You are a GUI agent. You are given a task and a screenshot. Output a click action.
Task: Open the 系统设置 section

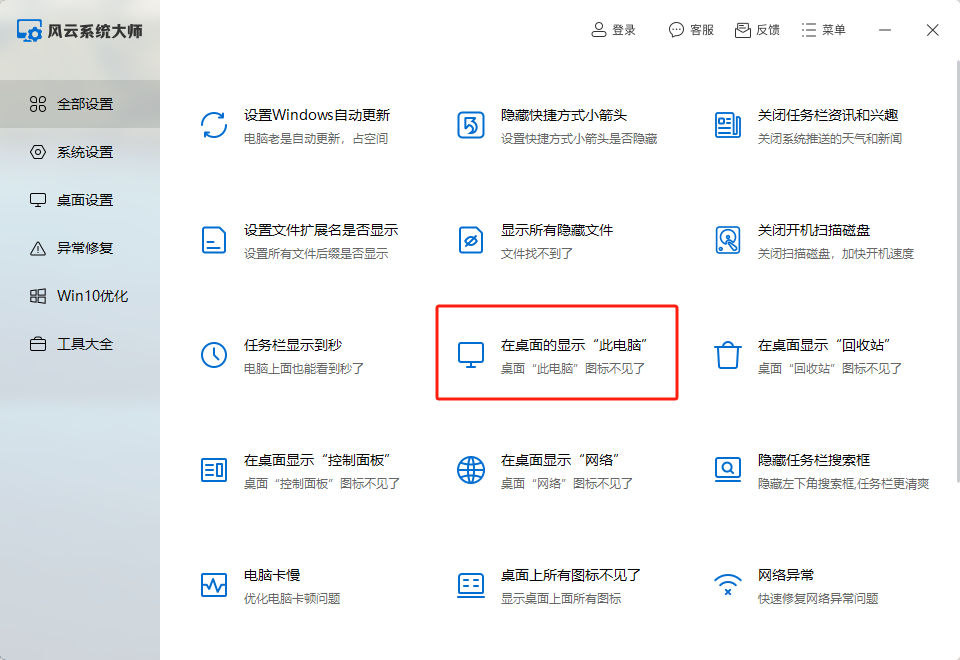click(80, 152)
